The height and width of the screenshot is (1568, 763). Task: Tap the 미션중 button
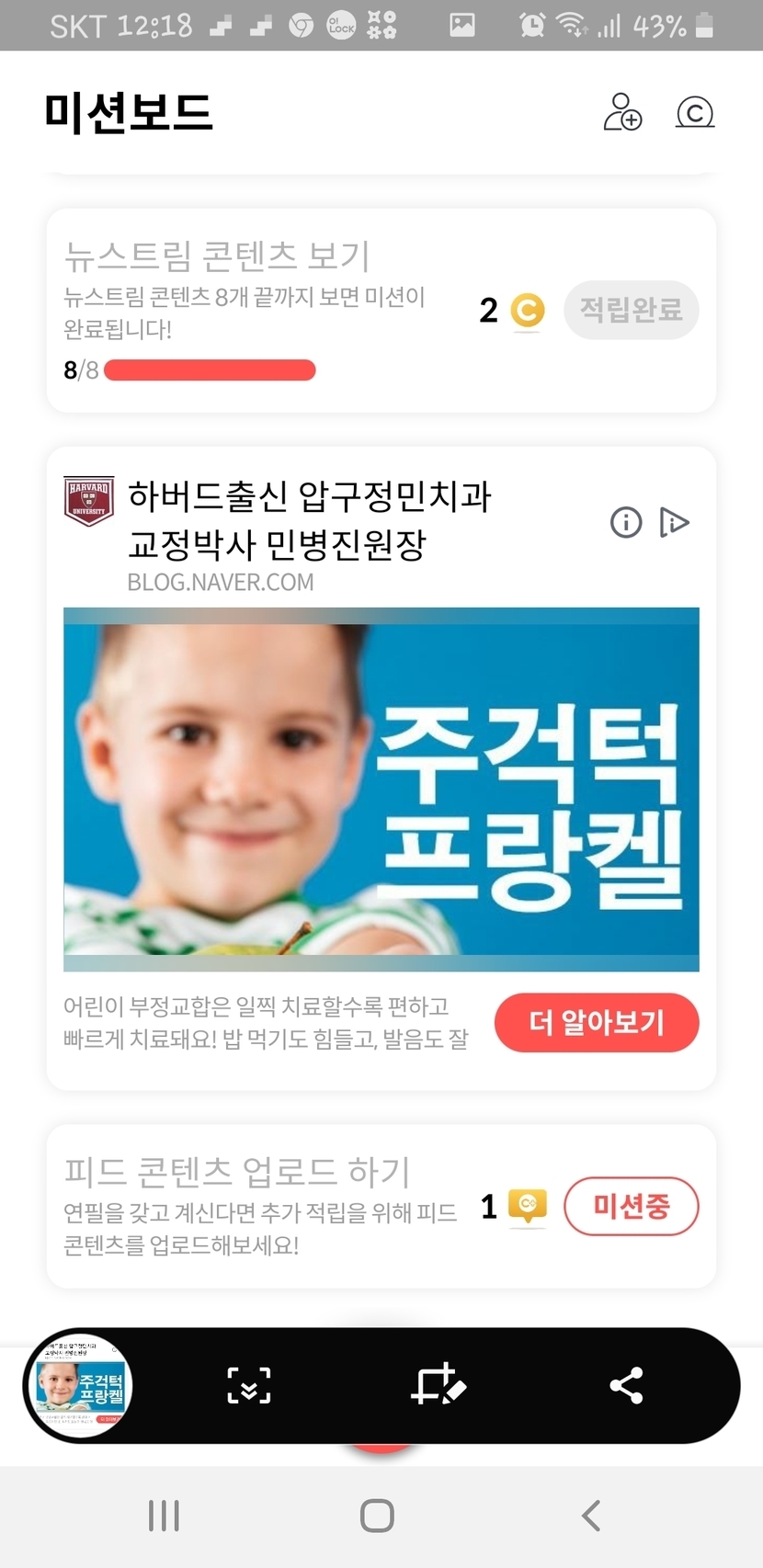click(631, 1206)
